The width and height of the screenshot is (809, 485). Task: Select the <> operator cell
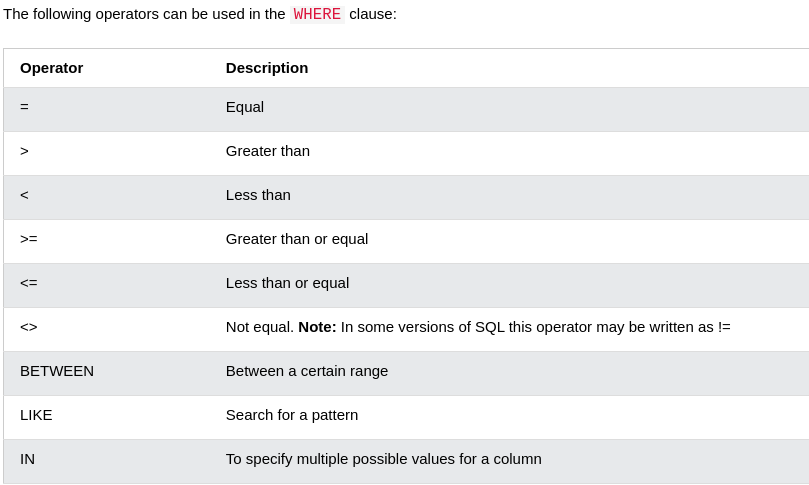pyautogui.click(x=28, y=327)
